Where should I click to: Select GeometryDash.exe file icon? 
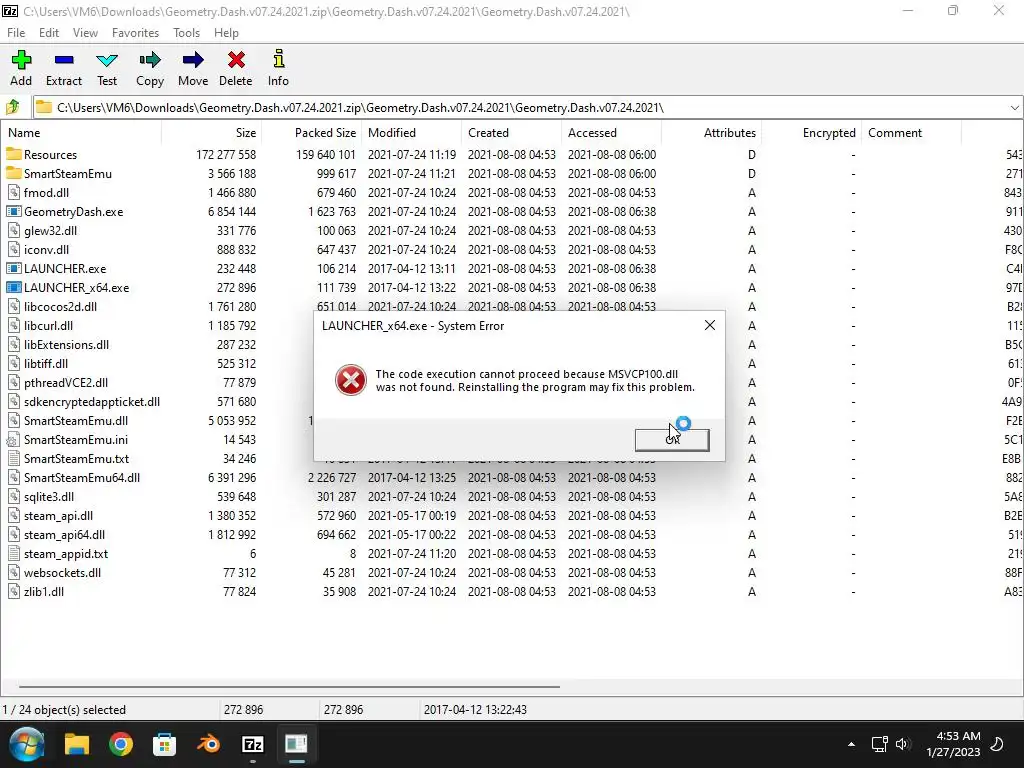(x=14, y=212)
